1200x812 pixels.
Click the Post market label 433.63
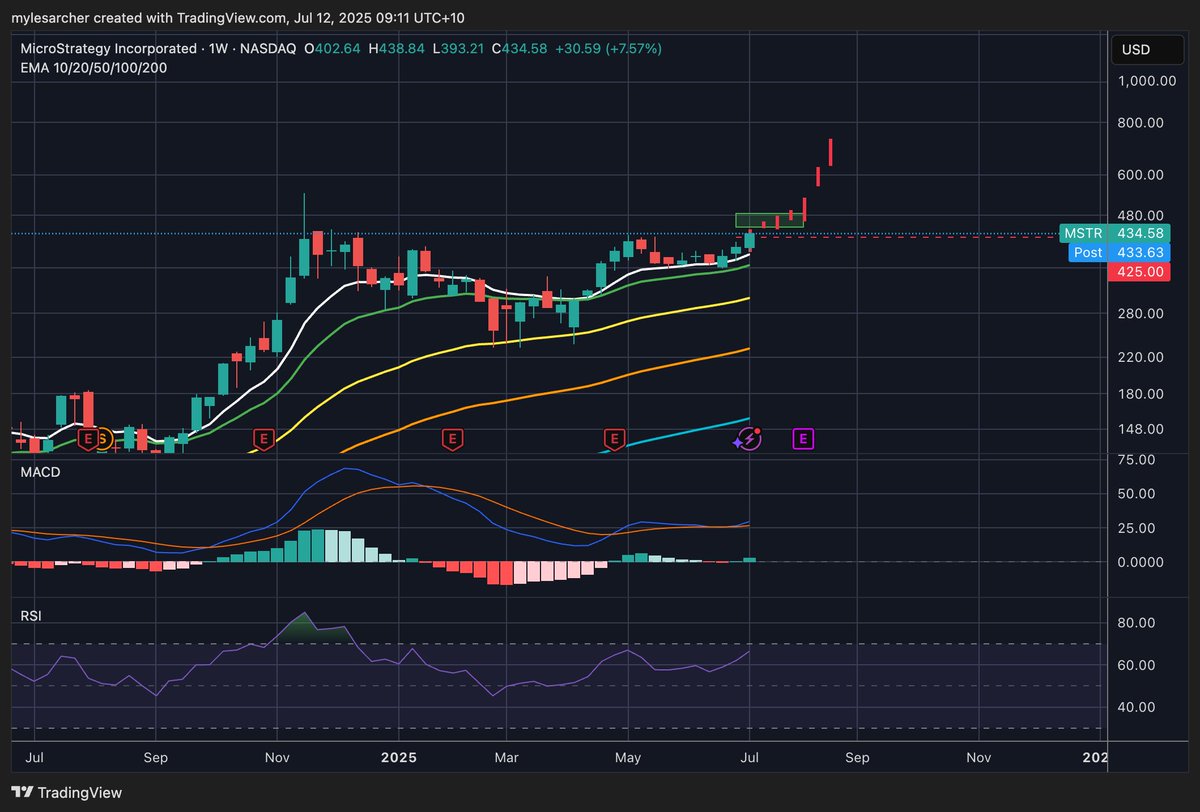tap(1120, 253)
